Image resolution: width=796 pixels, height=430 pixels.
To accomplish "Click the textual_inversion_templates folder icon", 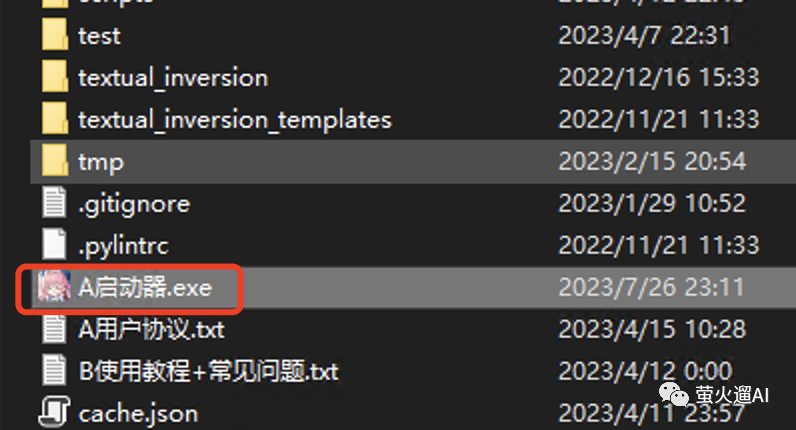I will click(55, 119).
